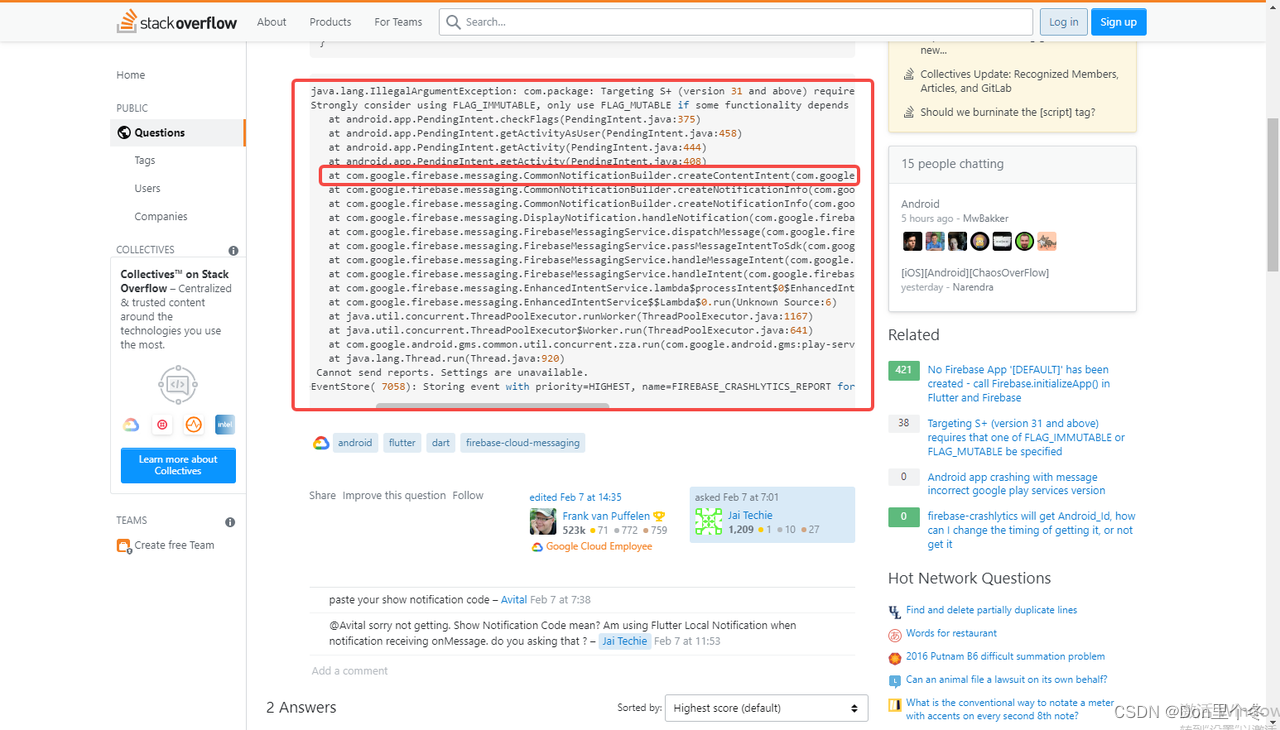
Task: Click the icon next to Find and delete duplicate lines
Action: (895, 611)
